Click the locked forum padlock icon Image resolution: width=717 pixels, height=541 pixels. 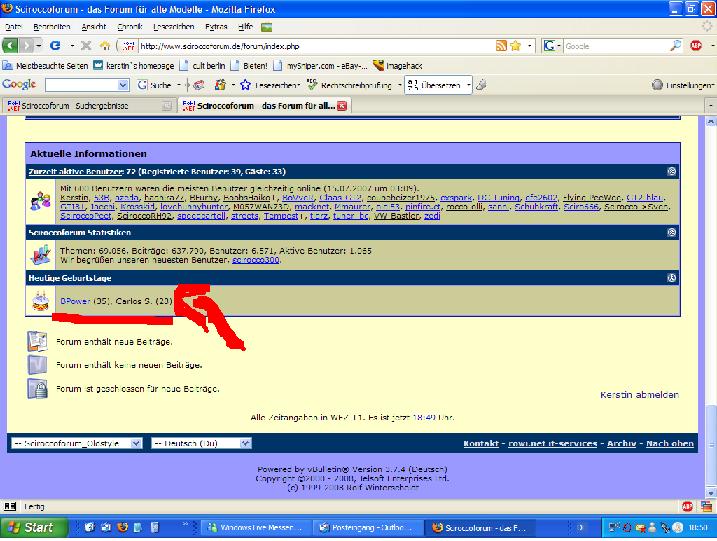point(37,389)
